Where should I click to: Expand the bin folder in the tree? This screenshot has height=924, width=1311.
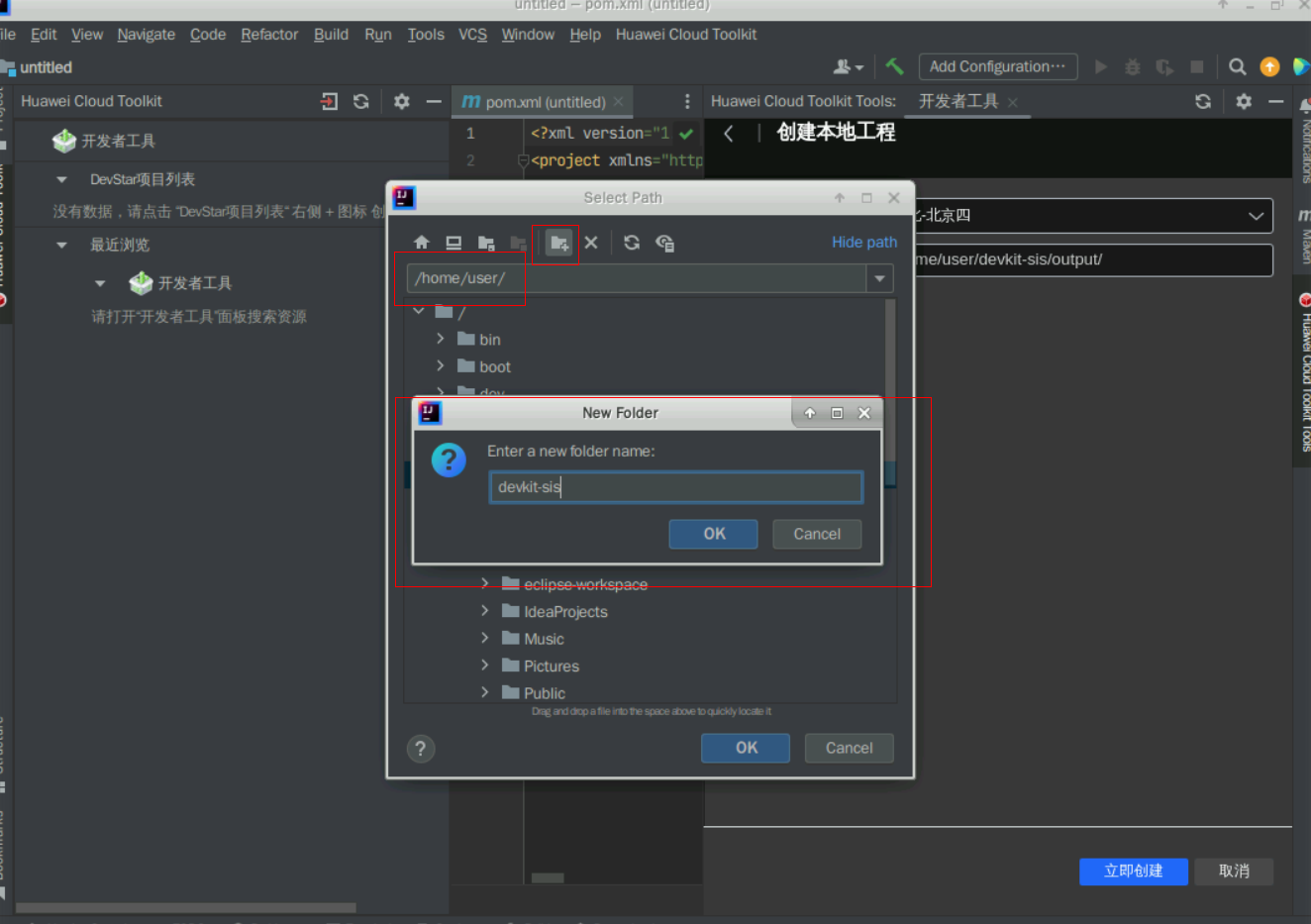pyautogui.click(x=441, y=339)
